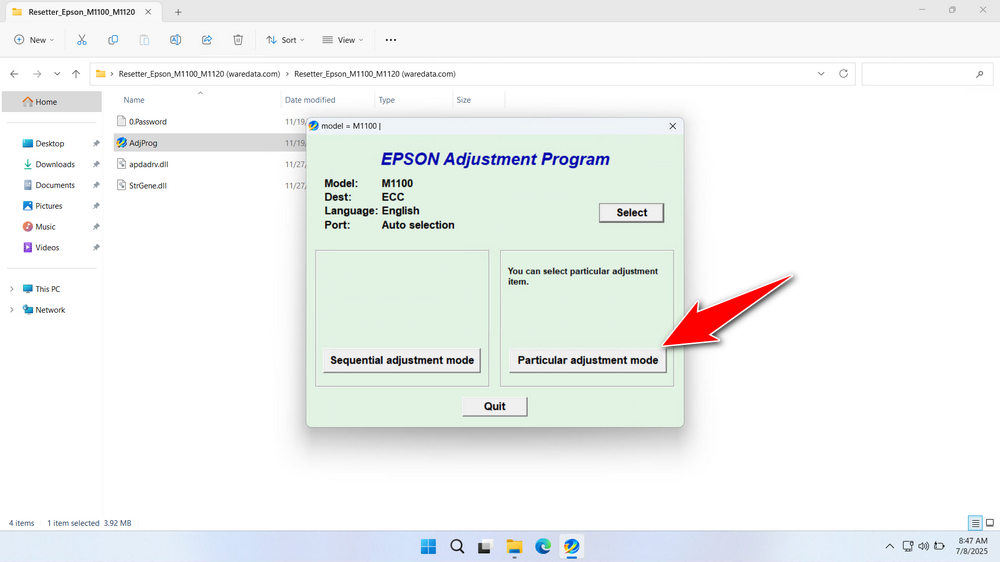Viewport: 1000px width, 562px height.
Task: Close the Resetter_Epson_M1100_M1120 tab
Action: pyautogui.click(x=148, y=12)
